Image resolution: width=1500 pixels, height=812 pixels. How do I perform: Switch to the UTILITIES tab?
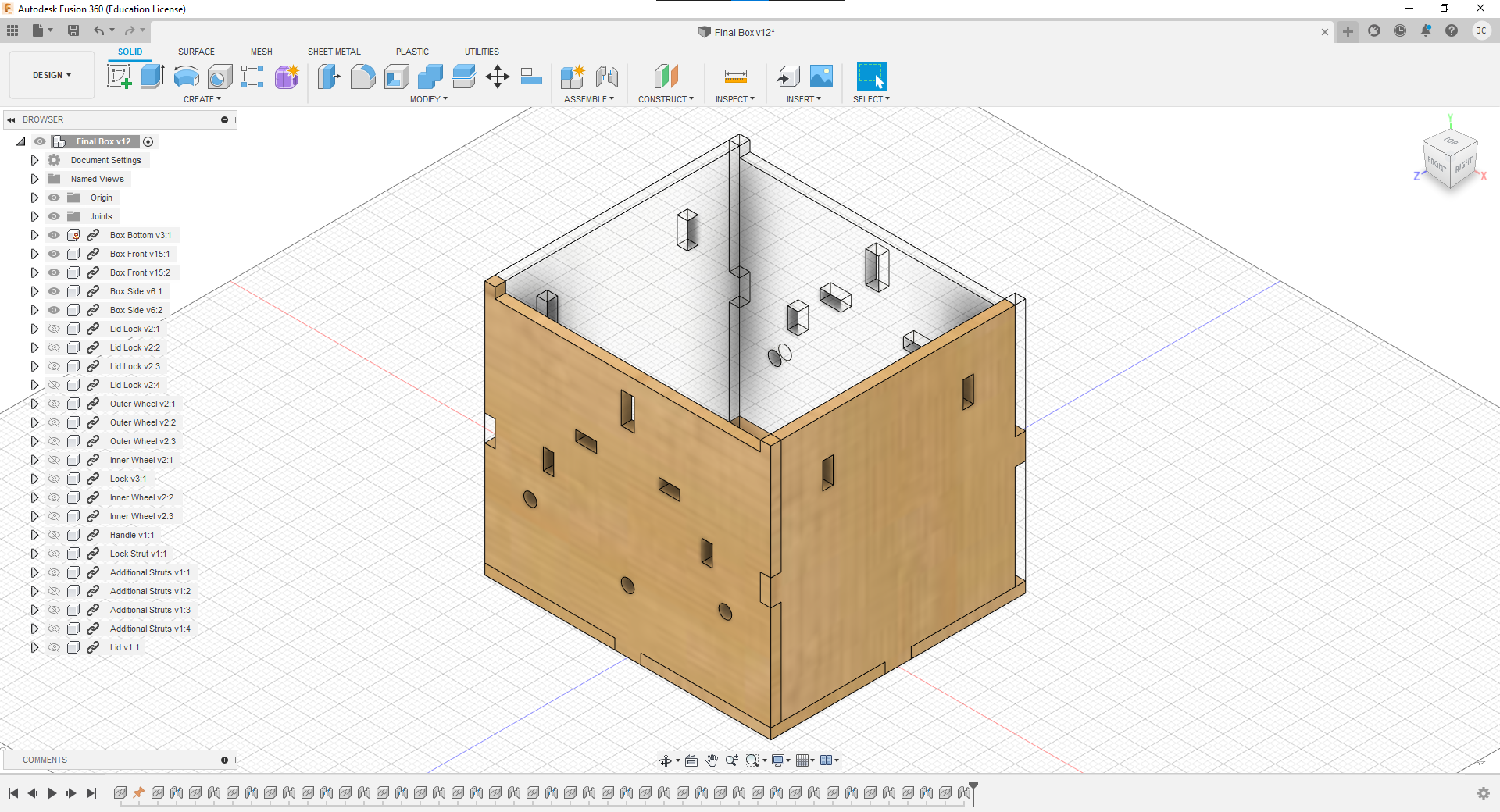click(482, 52)
